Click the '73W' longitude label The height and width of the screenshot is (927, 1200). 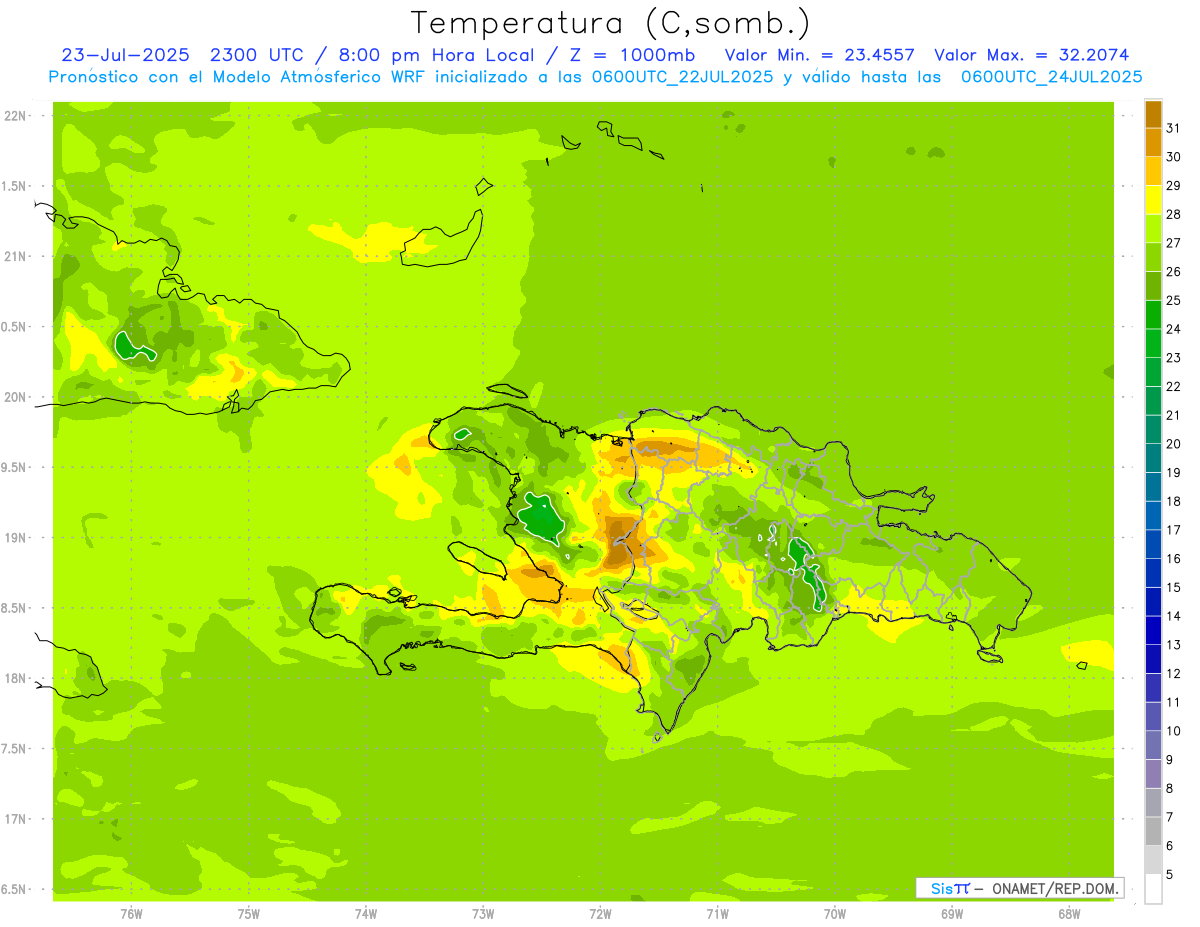pos(483,914)
